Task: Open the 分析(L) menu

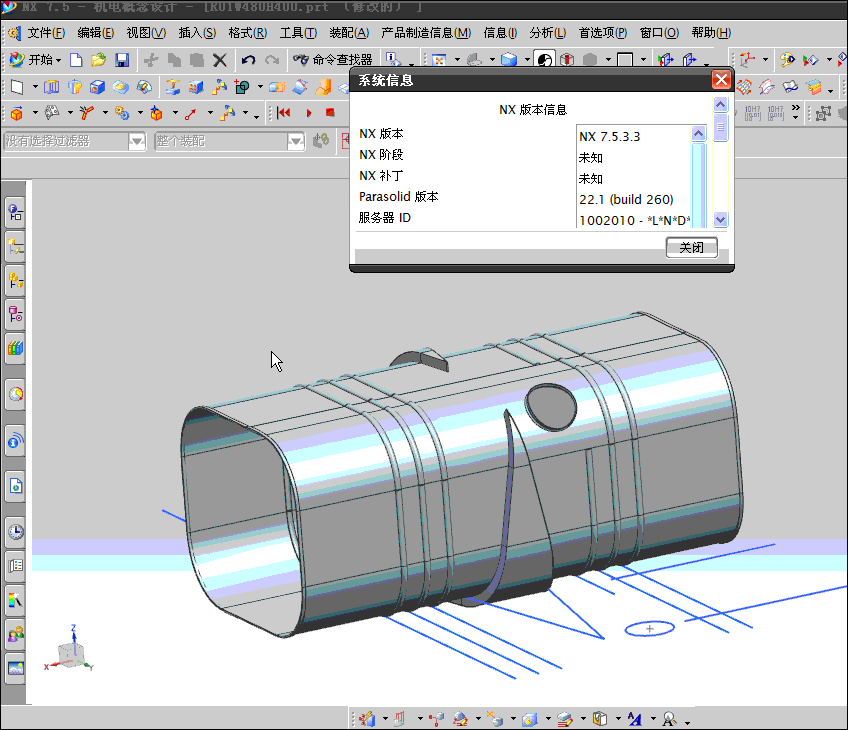Action: 547,33
